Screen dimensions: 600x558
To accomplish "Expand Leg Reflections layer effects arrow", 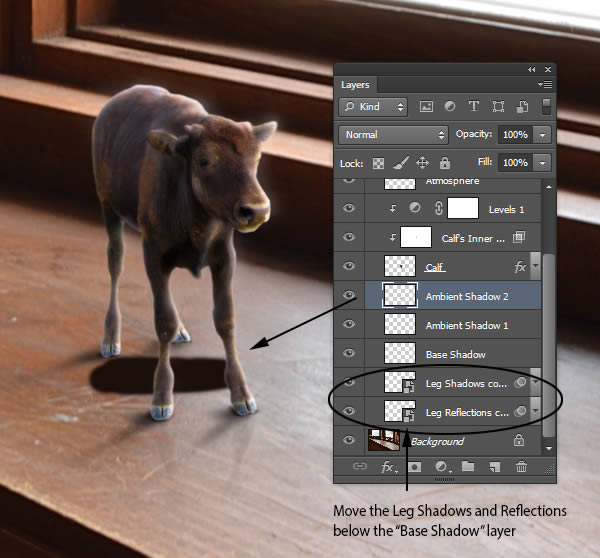I will point(536,411).
